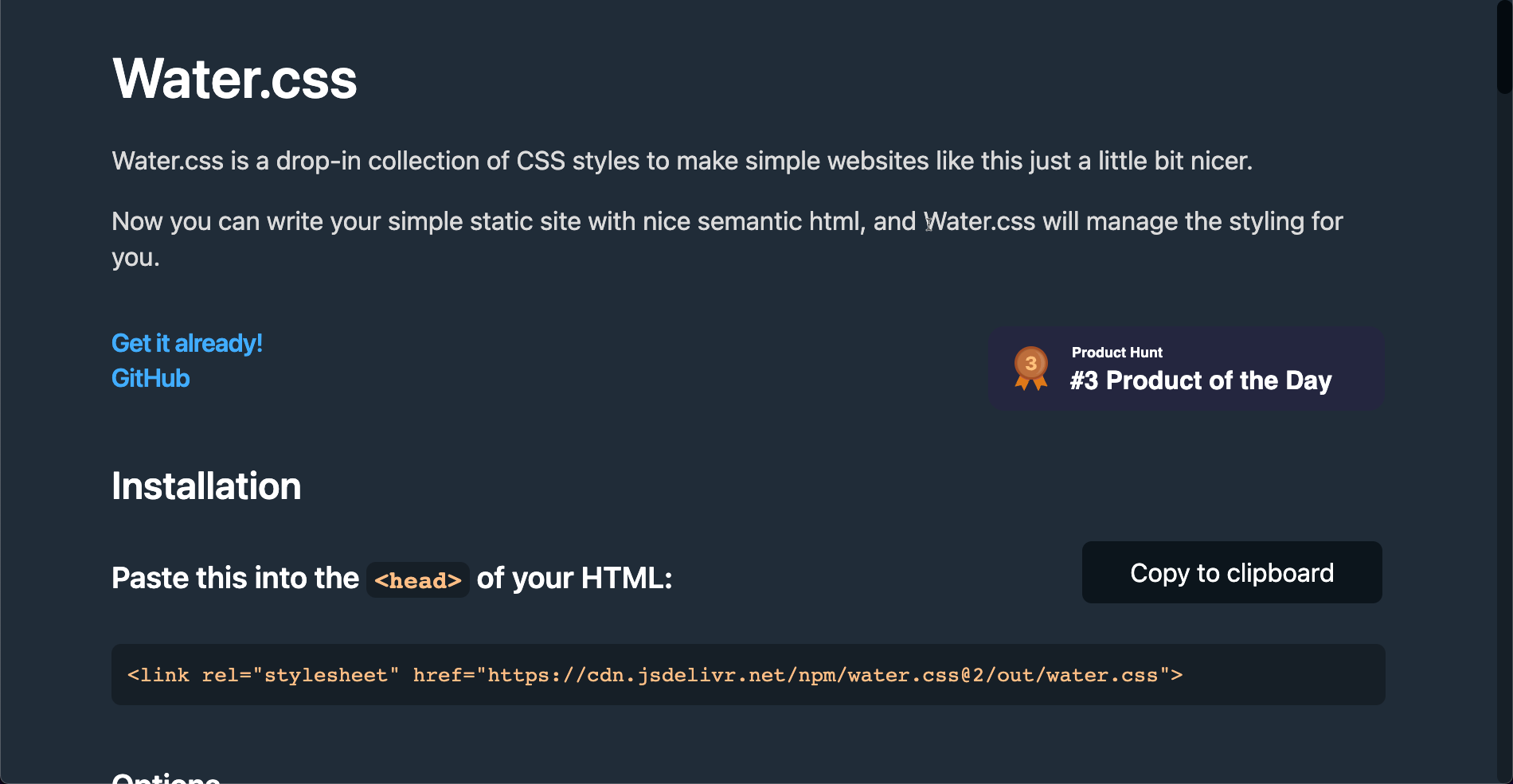This screenshot has width=1513, height=784.
Task: Click the "Now you can write" paragraph
Action: 727,239
